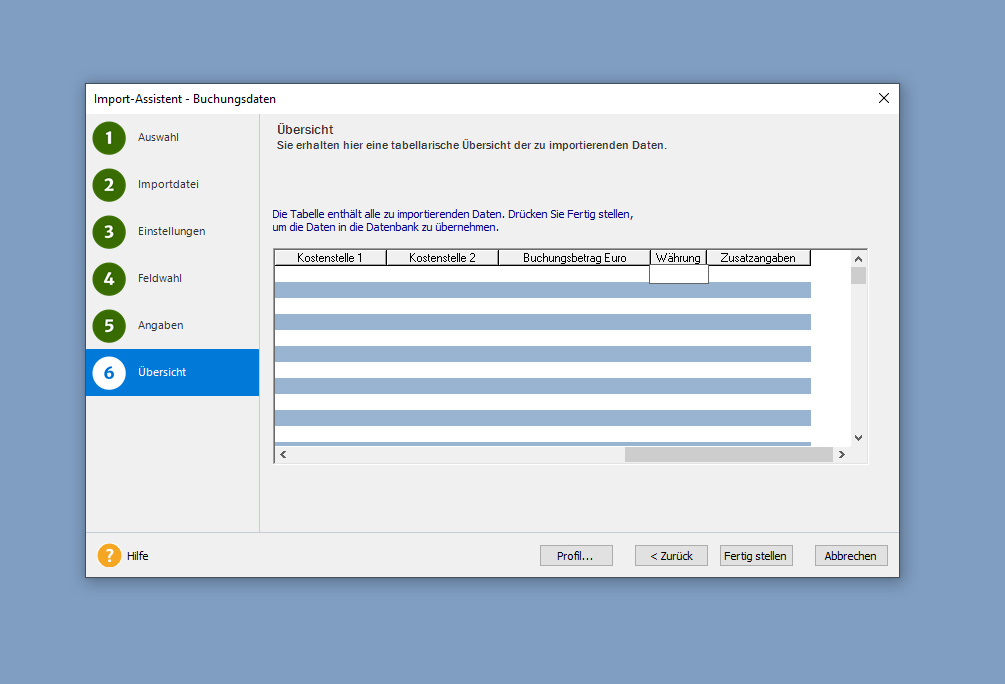Go back with the < Zurück button
1005x684 pixels.
[671, 556]
